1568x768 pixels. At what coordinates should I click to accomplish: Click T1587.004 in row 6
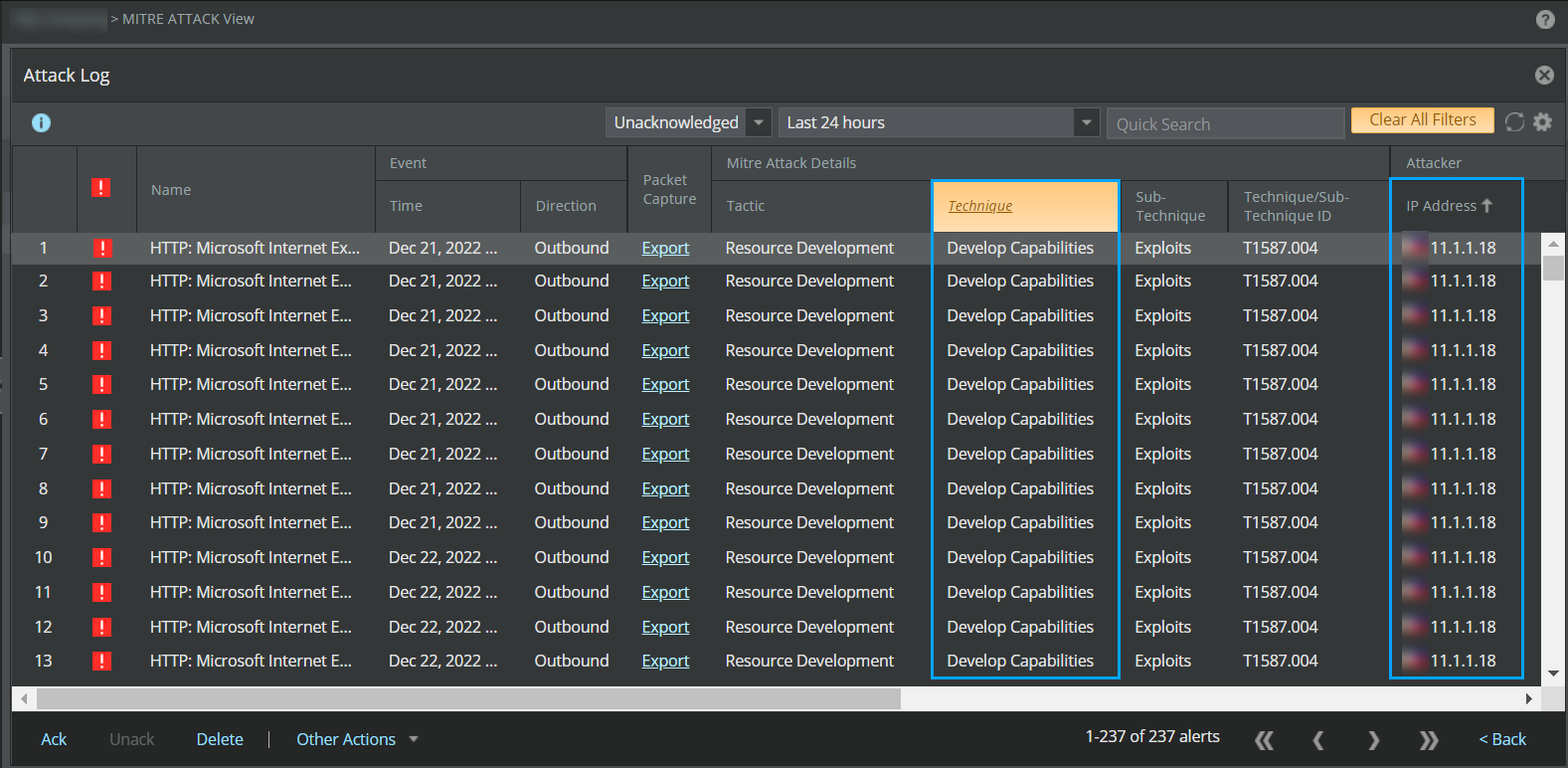[x=1280, y=419]
